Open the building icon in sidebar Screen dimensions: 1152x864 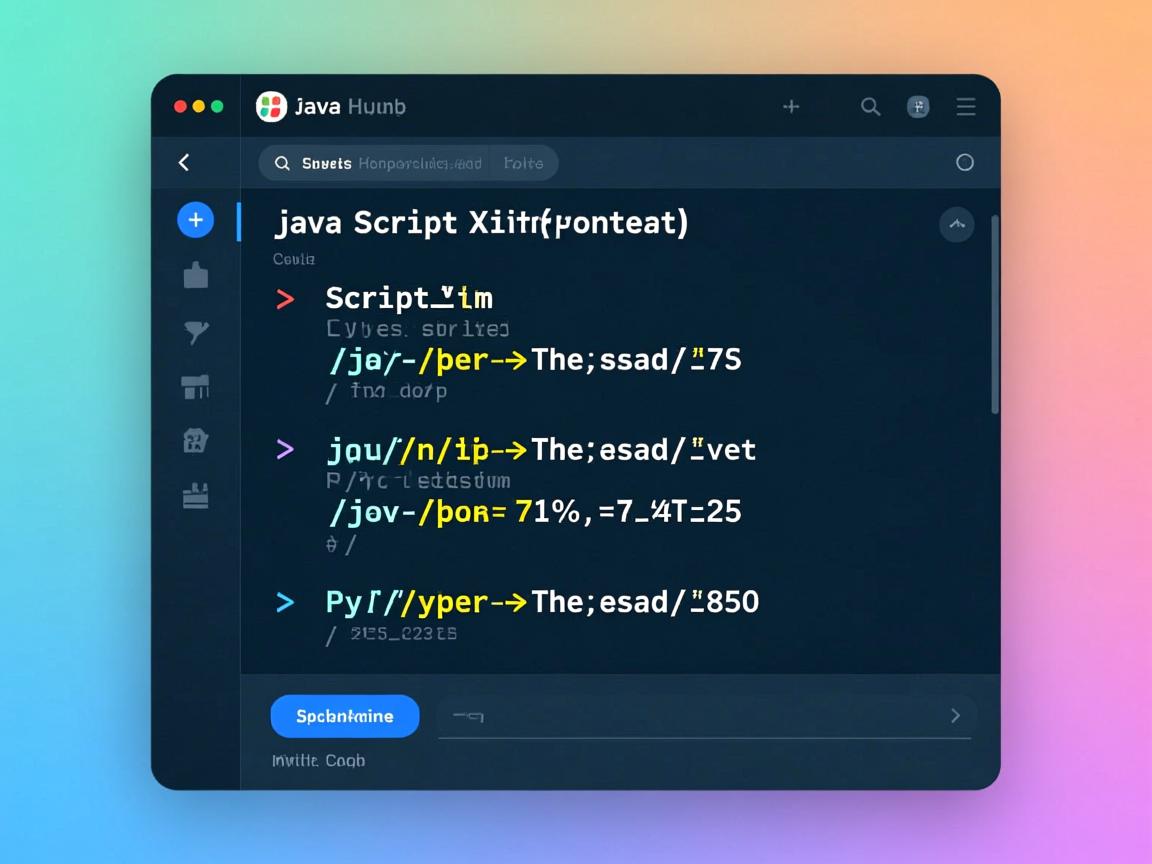click(x=196, y=440)
